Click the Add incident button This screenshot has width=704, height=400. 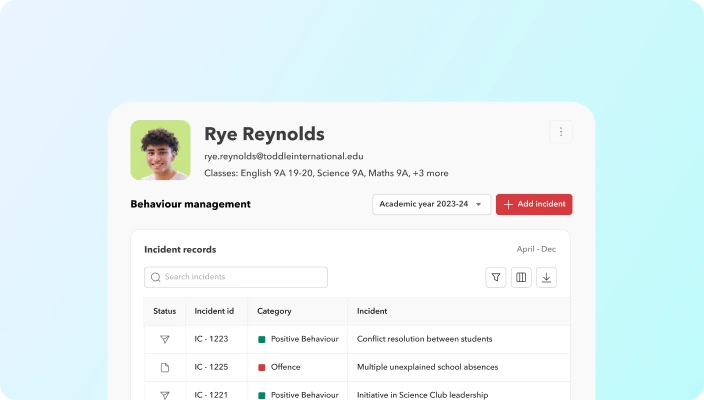[534, 204]
